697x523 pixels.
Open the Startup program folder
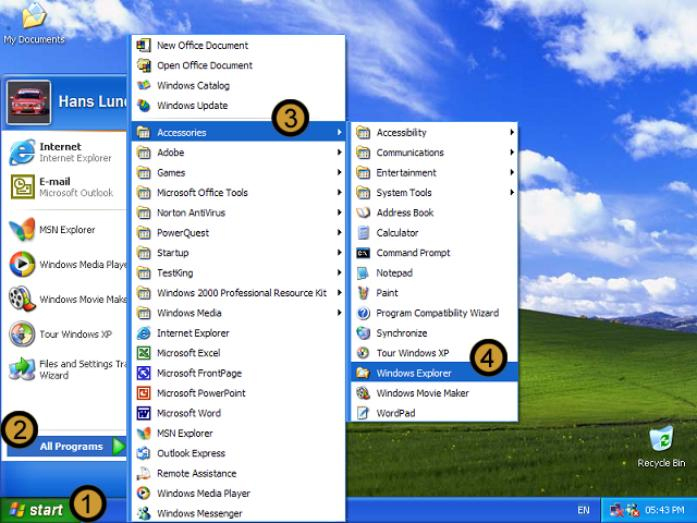pos(238,252)
